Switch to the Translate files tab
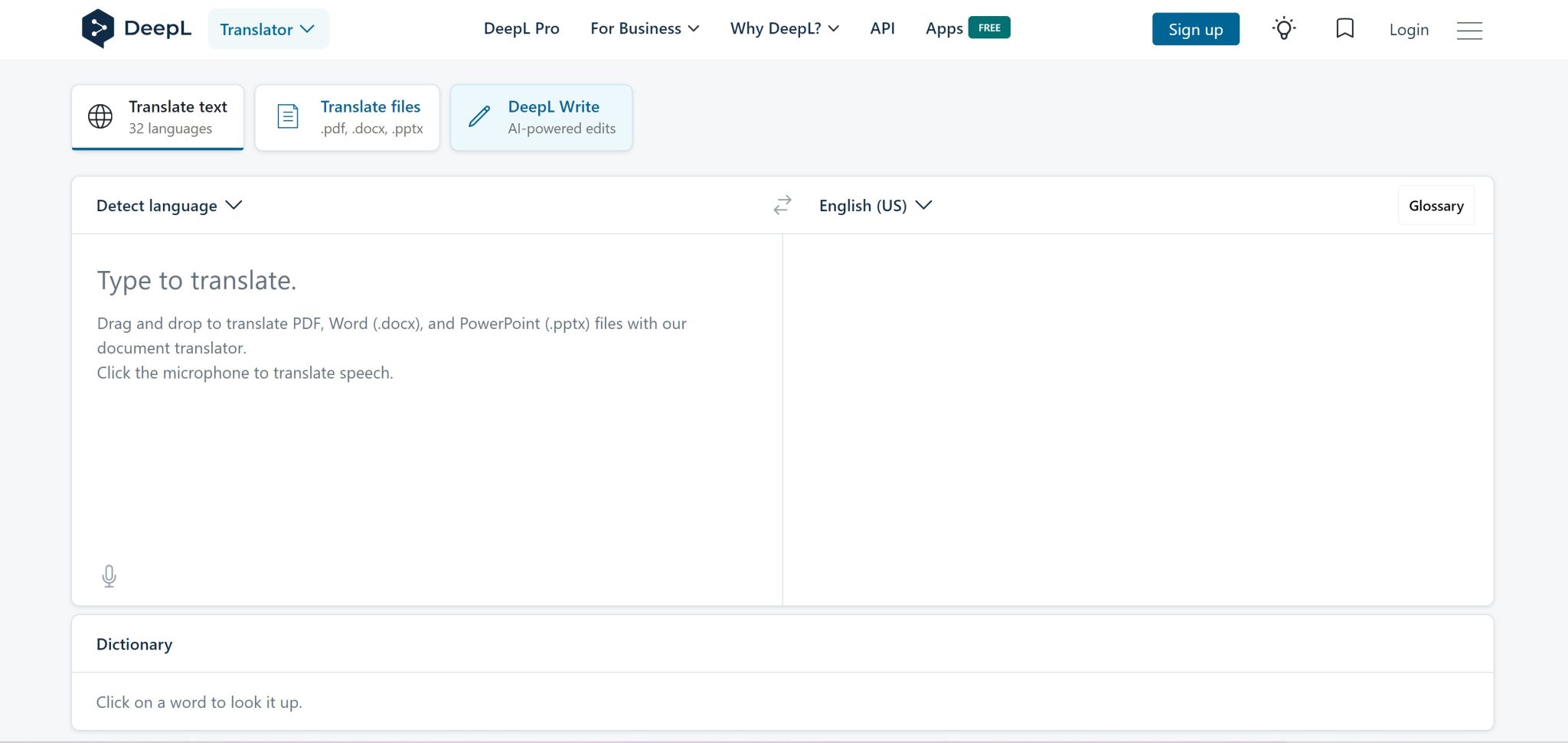 pyautogui.click(x=371, y=117)
